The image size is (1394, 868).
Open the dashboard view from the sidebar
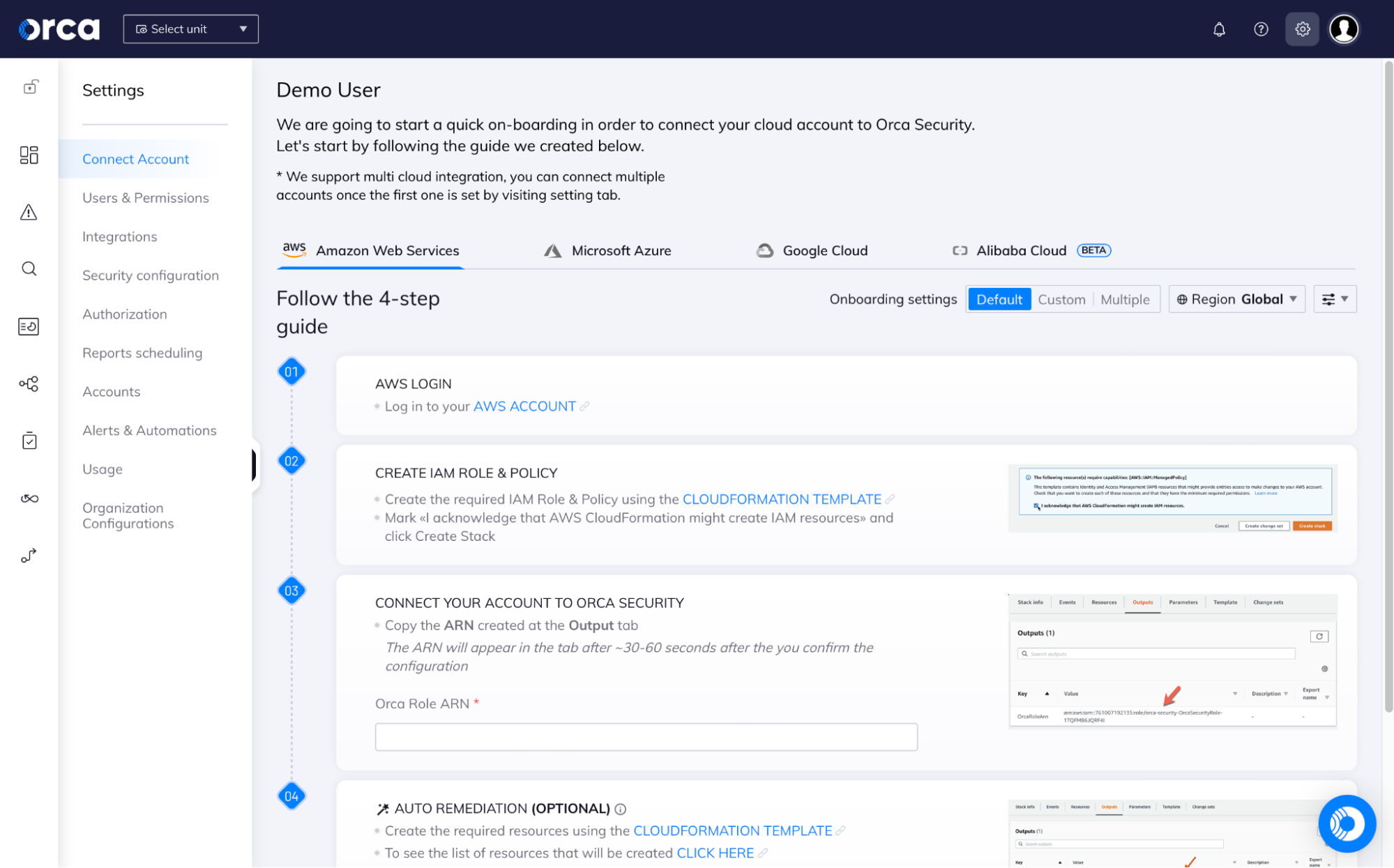[29, 155]
